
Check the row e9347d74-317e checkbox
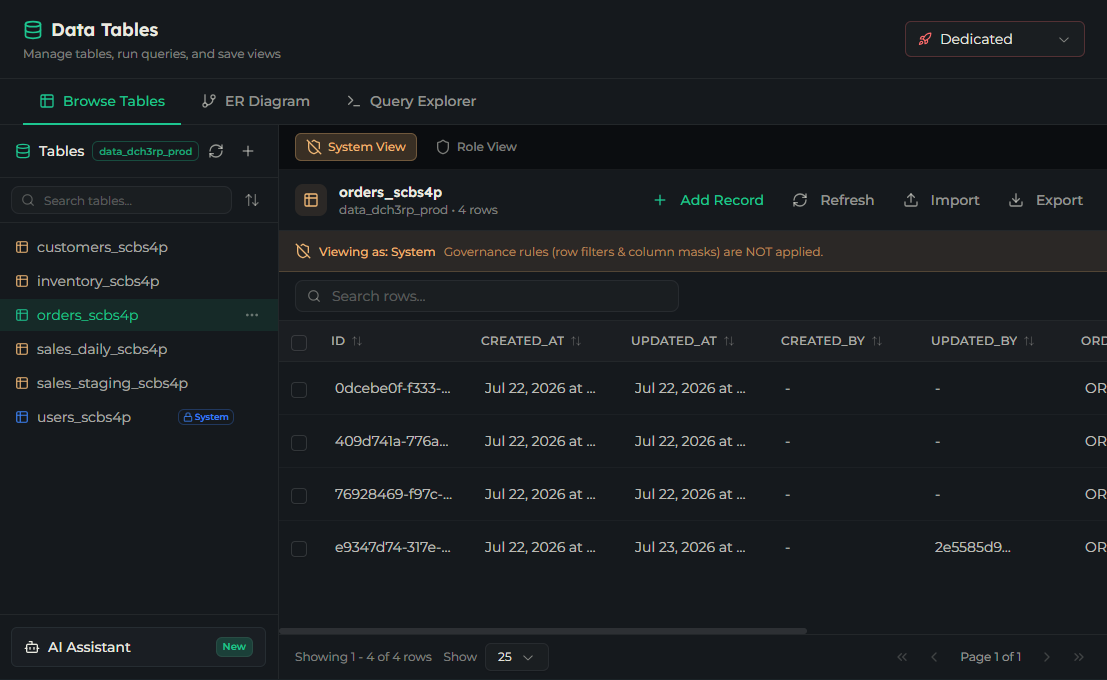click(299, 548)
